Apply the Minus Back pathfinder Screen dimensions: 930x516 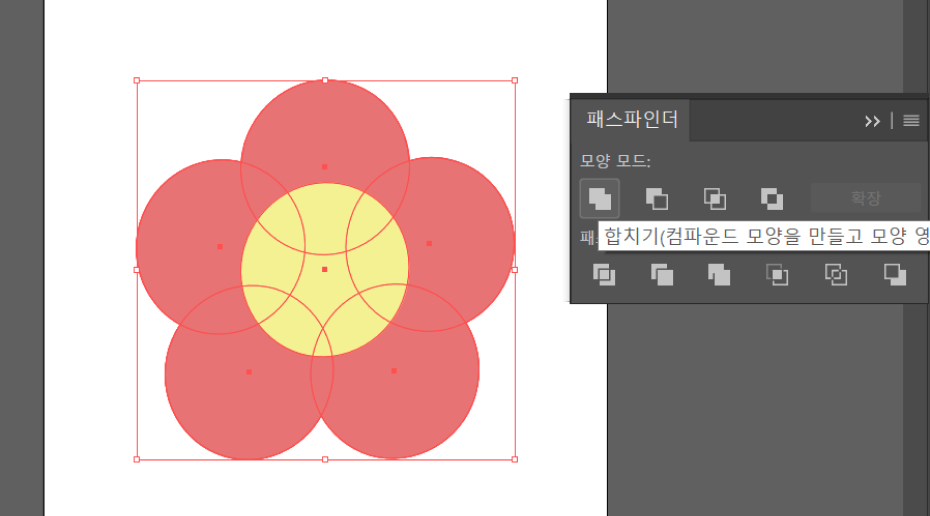[x=895, y=274]
